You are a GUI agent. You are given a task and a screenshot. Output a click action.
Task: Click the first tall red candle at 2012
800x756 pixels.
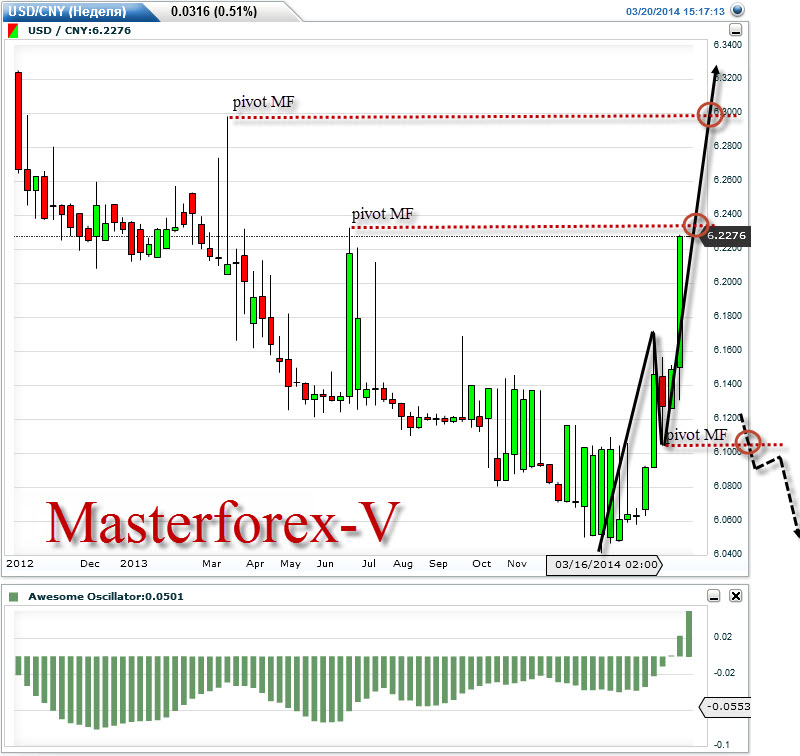pos(18,121)
